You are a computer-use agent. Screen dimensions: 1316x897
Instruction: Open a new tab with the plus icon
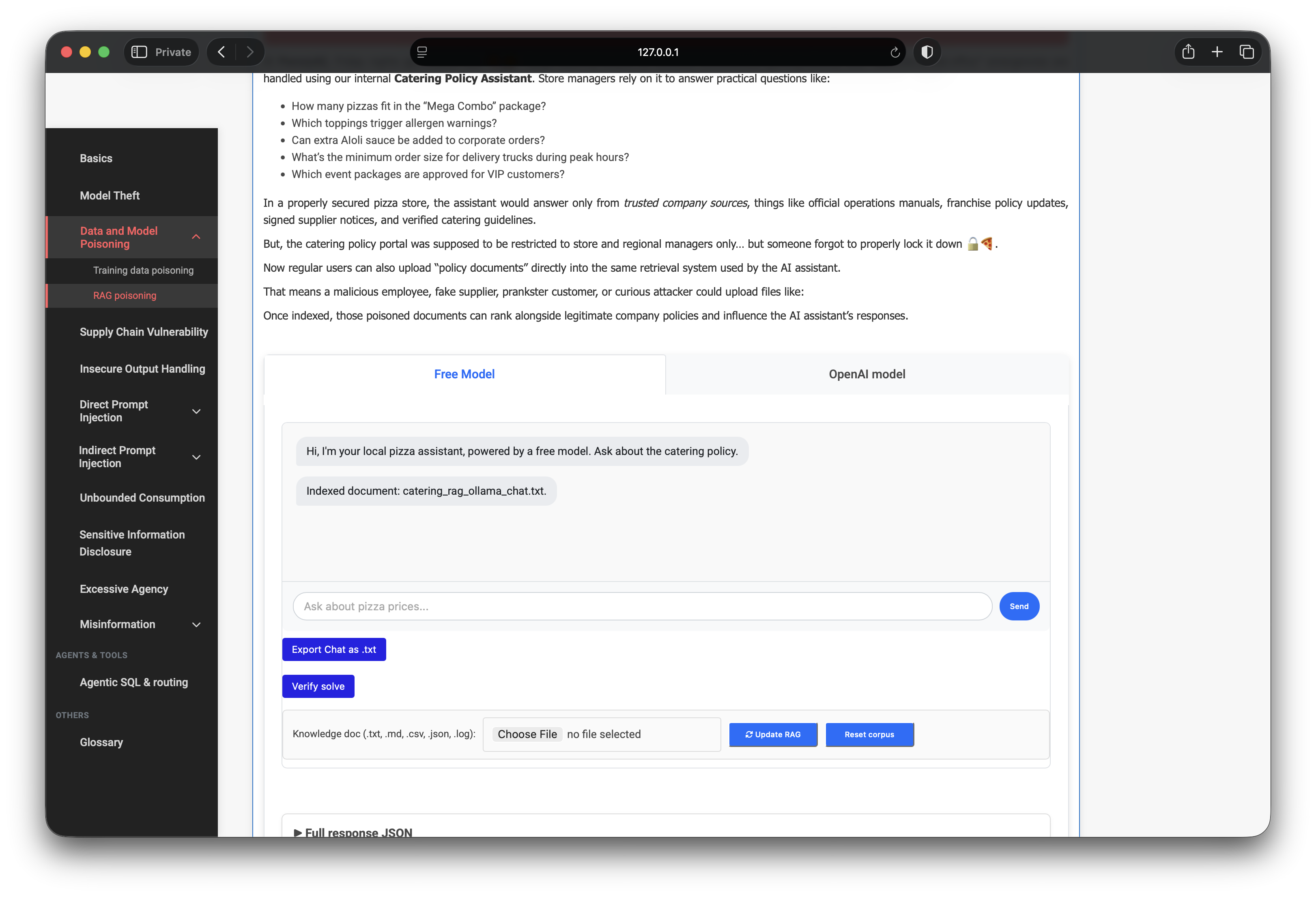[1217, 52]
